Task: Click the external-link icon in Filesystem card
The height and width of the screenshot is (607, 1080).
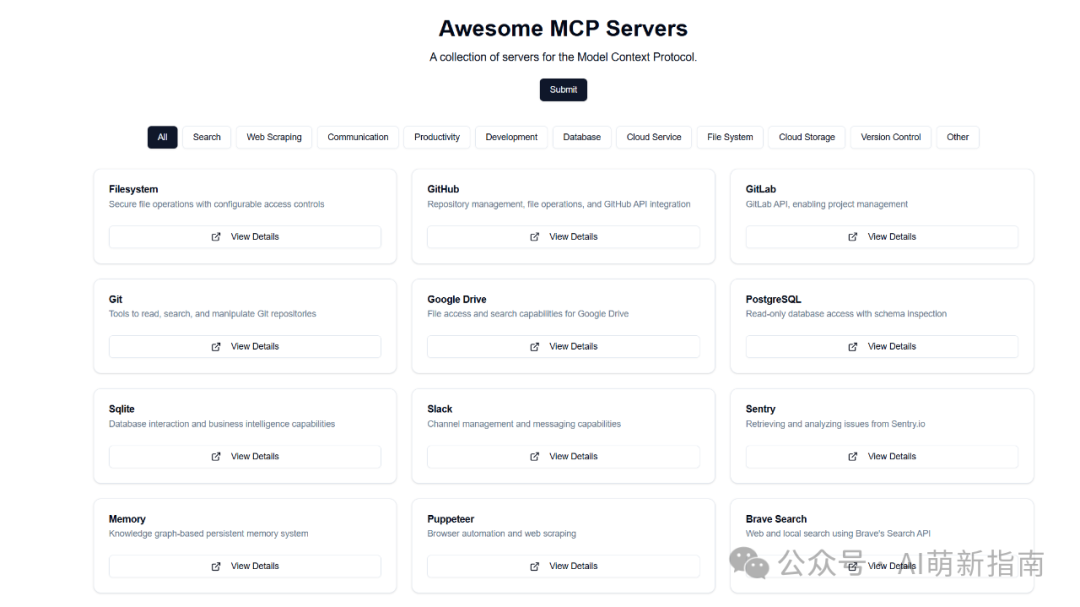Action: point(216,237)
